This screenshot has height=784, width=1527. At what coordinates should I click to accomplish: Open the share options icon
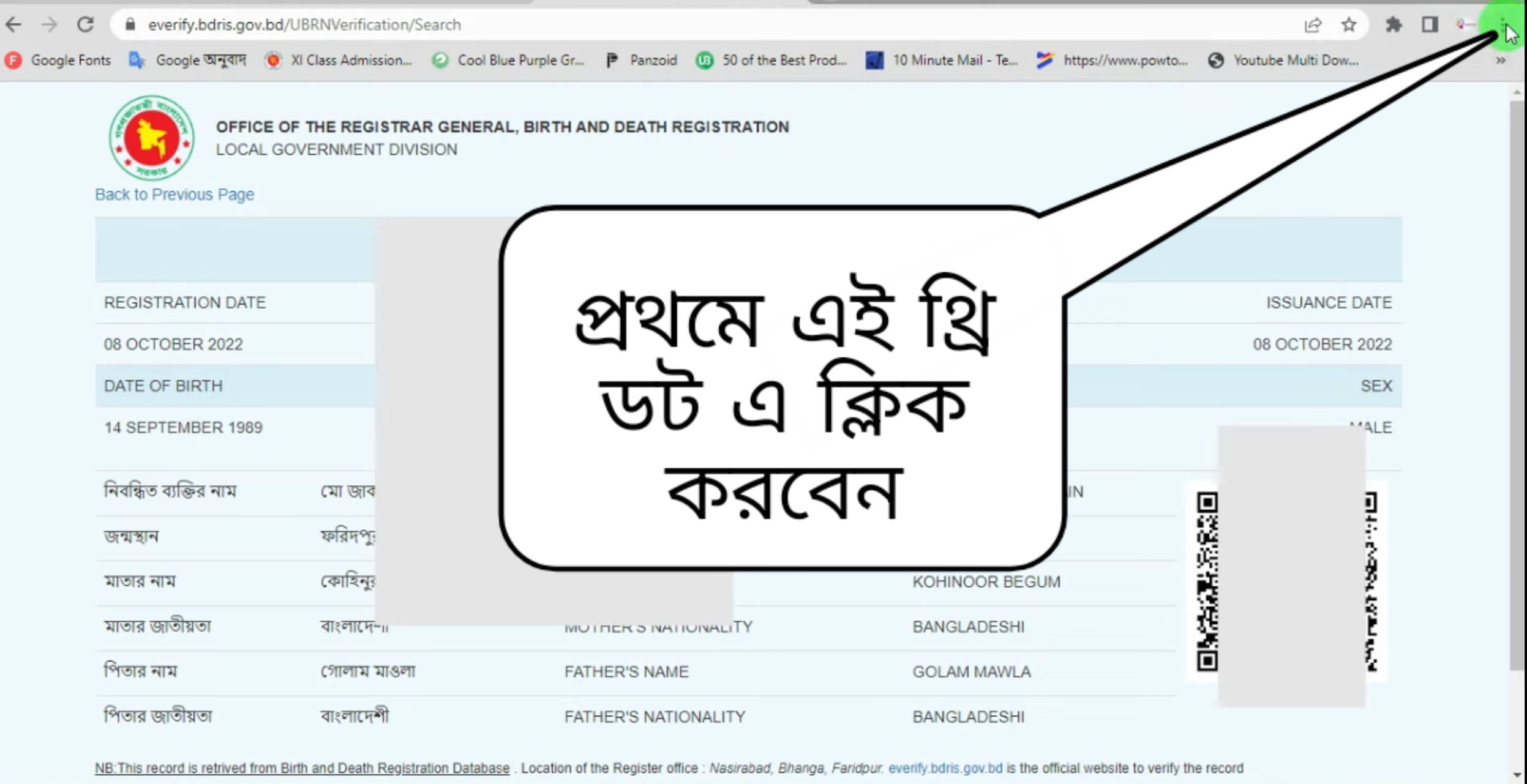coord(1314,24)
